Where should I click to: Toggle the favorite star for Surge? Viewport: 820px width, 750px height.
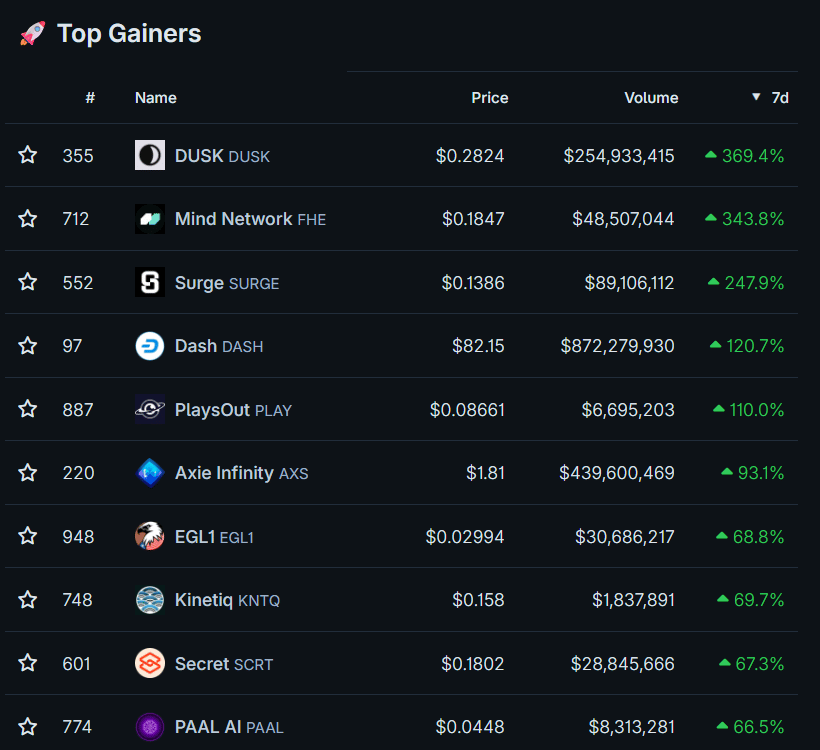point(28,282)
